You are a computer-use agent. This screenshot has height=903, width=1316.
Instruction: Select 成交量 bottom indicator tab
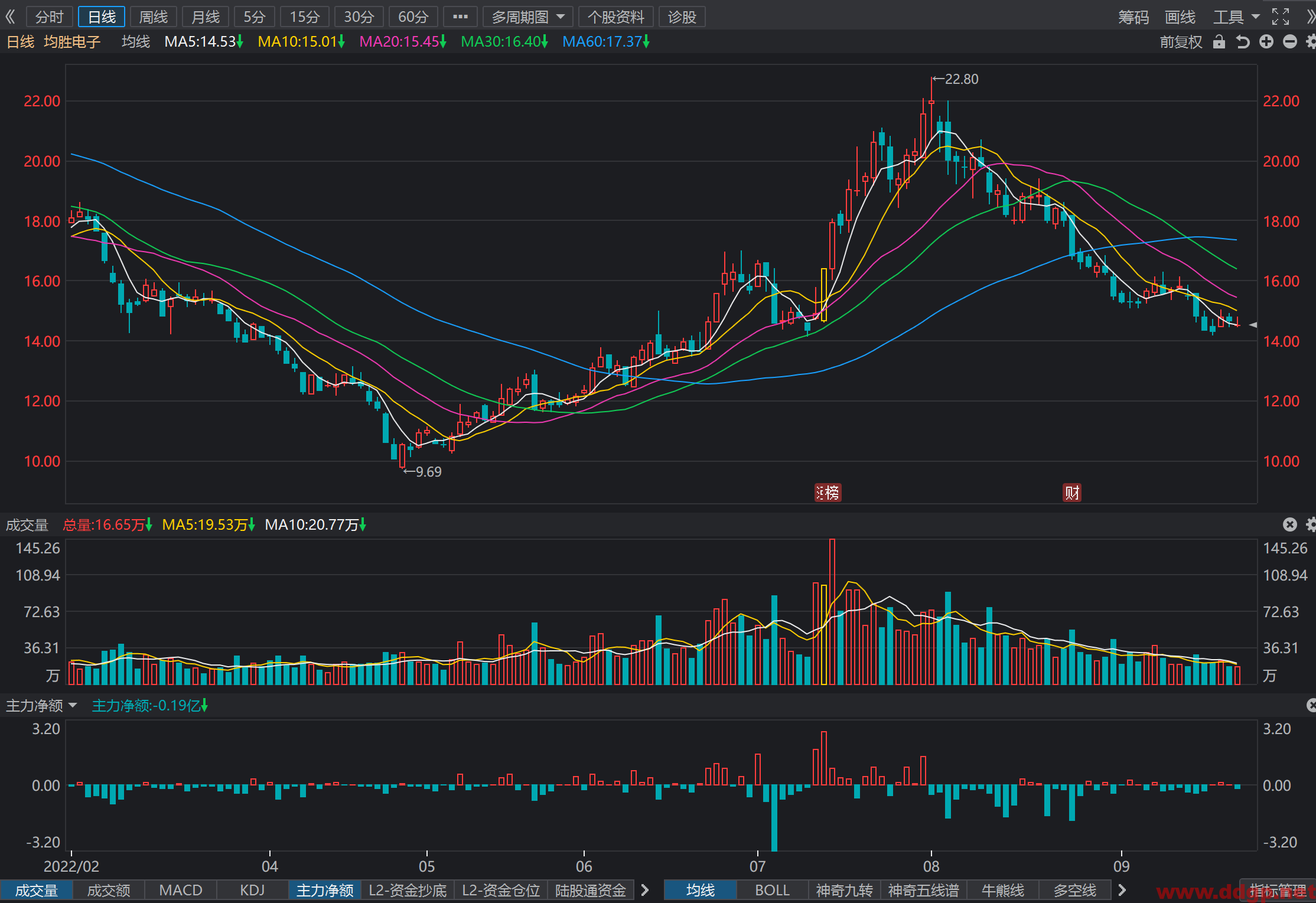(x=36, y=891)
